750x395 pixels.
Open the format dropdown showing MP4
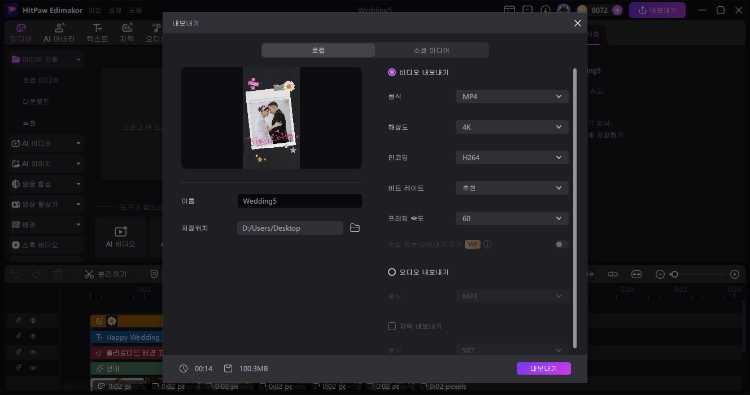512,97
